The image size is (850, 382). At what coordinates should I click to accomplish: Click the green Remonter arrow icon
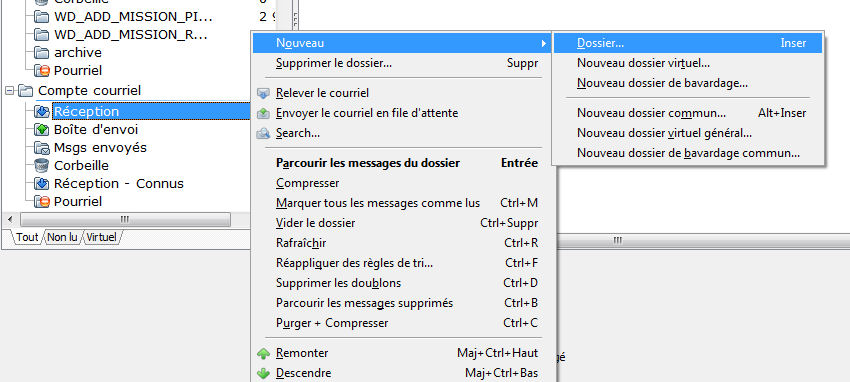(263, 353)
